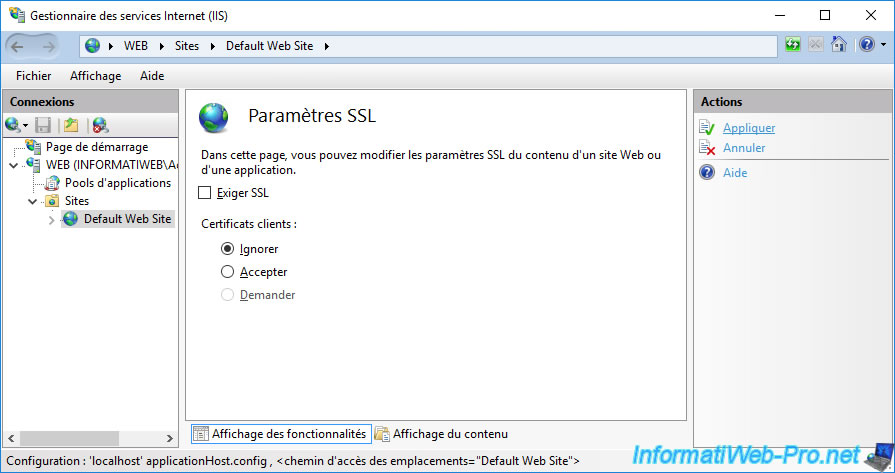Click the Appliquer action link

[748, 128]
